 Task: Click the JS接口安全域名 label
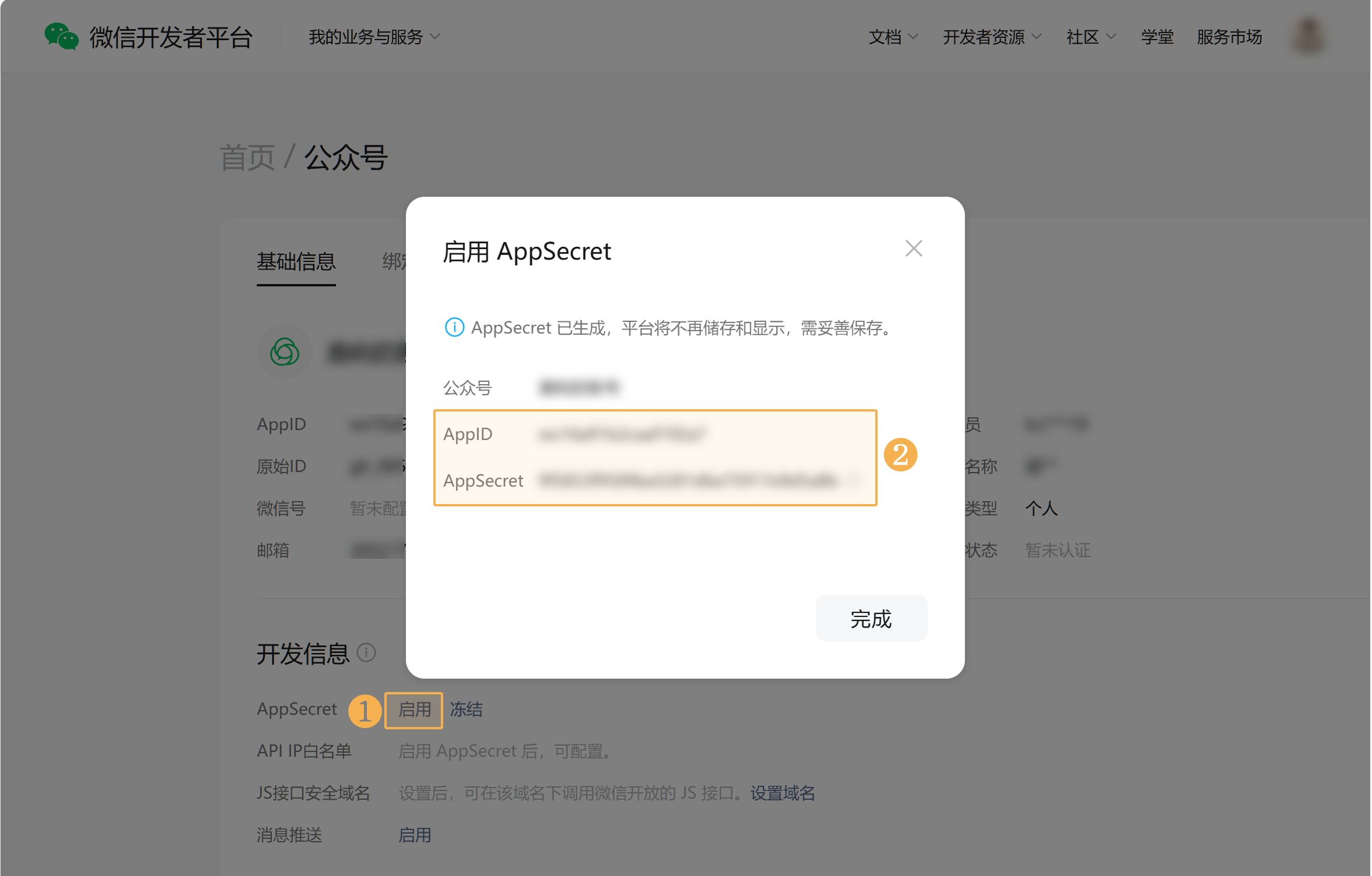tap(313, 793)
